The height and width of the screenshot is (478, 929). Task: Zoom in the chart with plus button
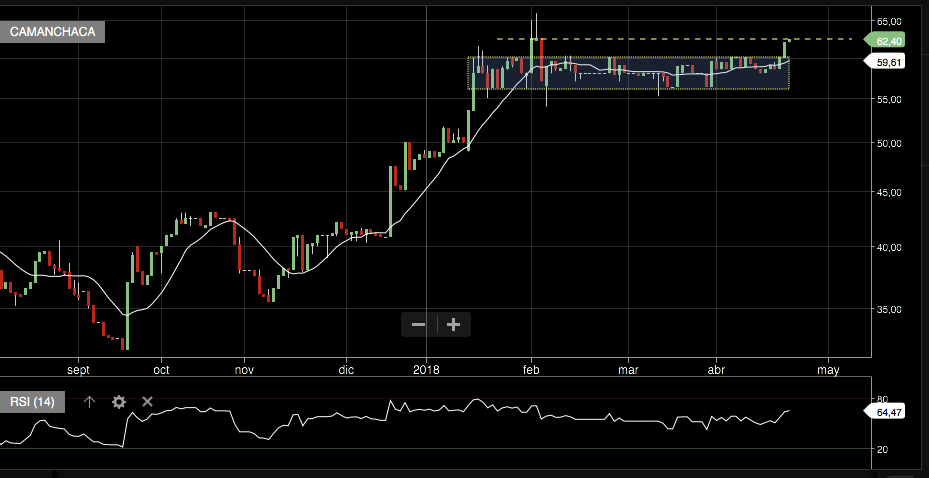453,324
